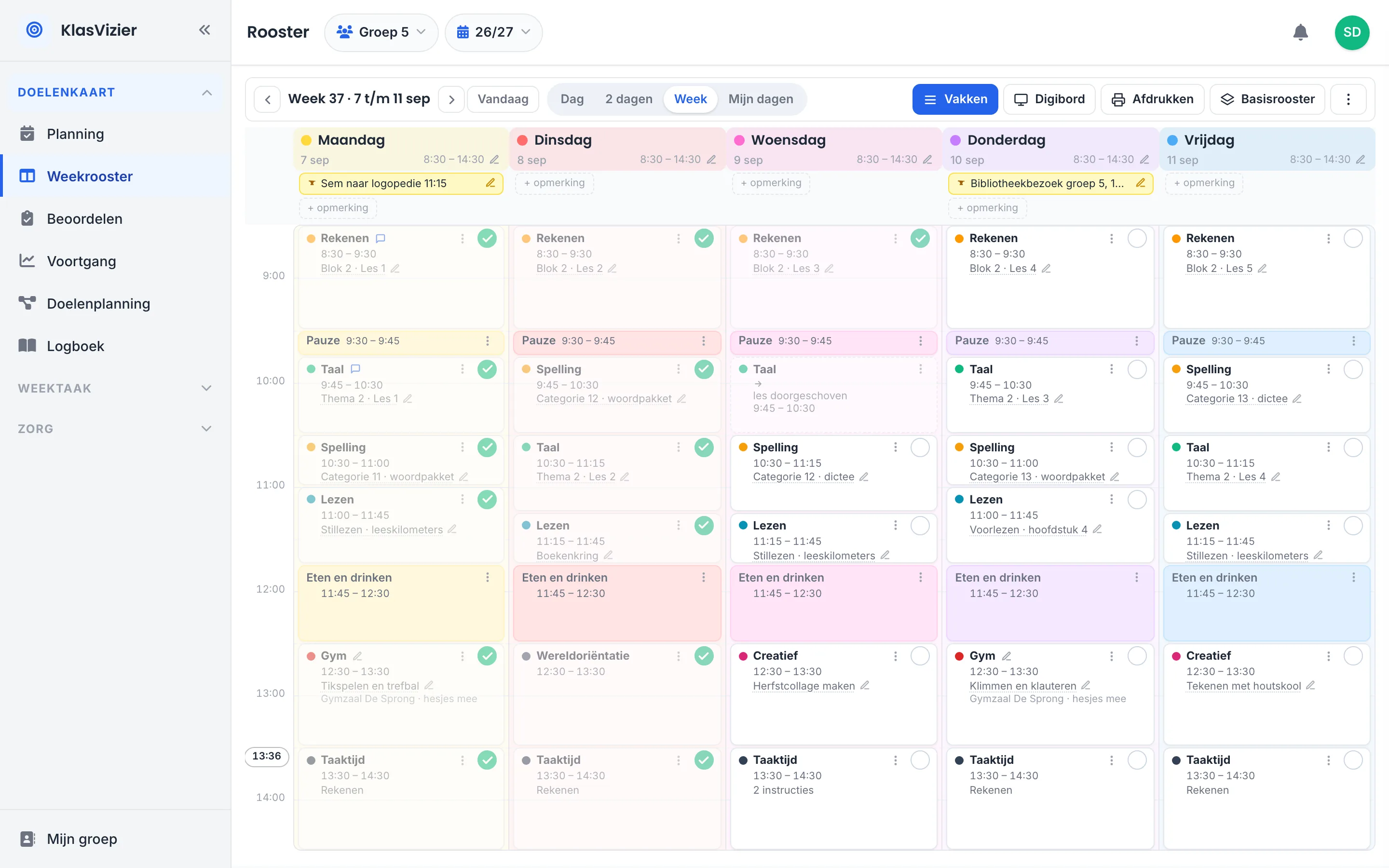1389x868 pixels.
Task: Open Planning in sidebar
Action: (115, 134)
